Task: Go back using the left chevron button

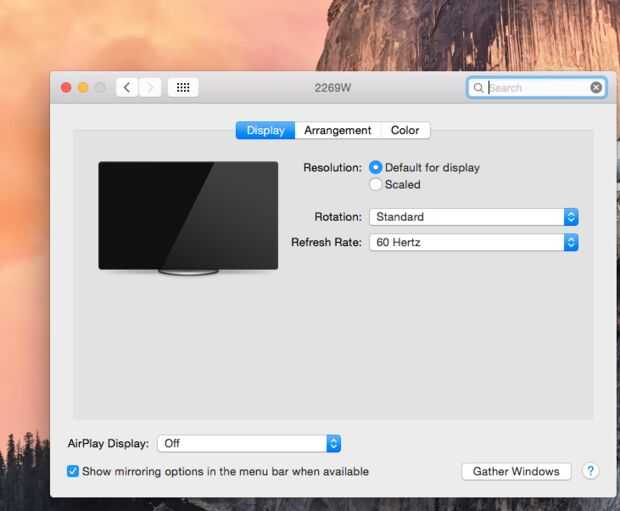Action: pyautogui.click(x=127, y=87)
